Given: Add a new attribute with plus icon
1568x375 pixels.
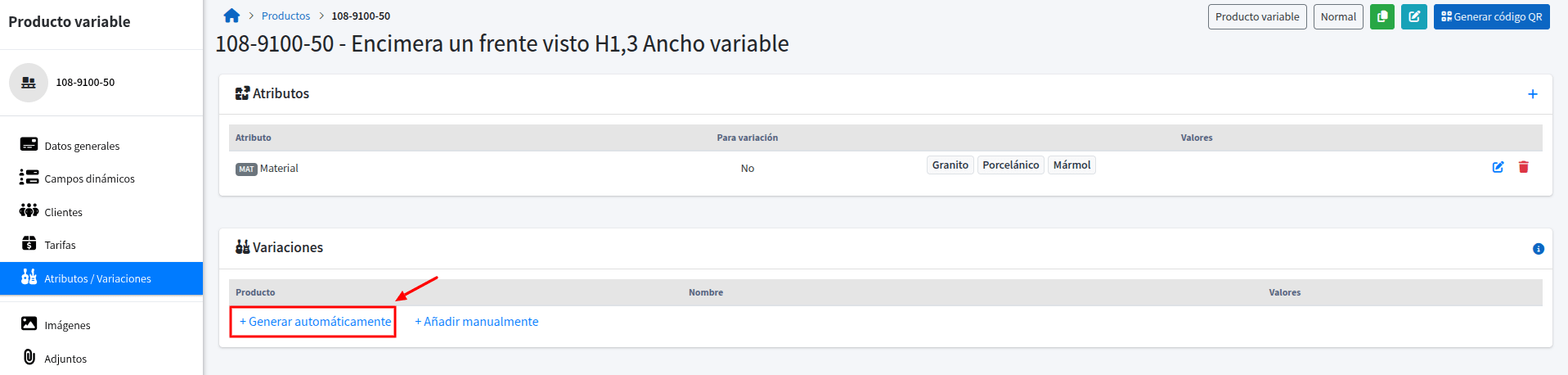Looking at the screenshot, I should point(1533,94).
